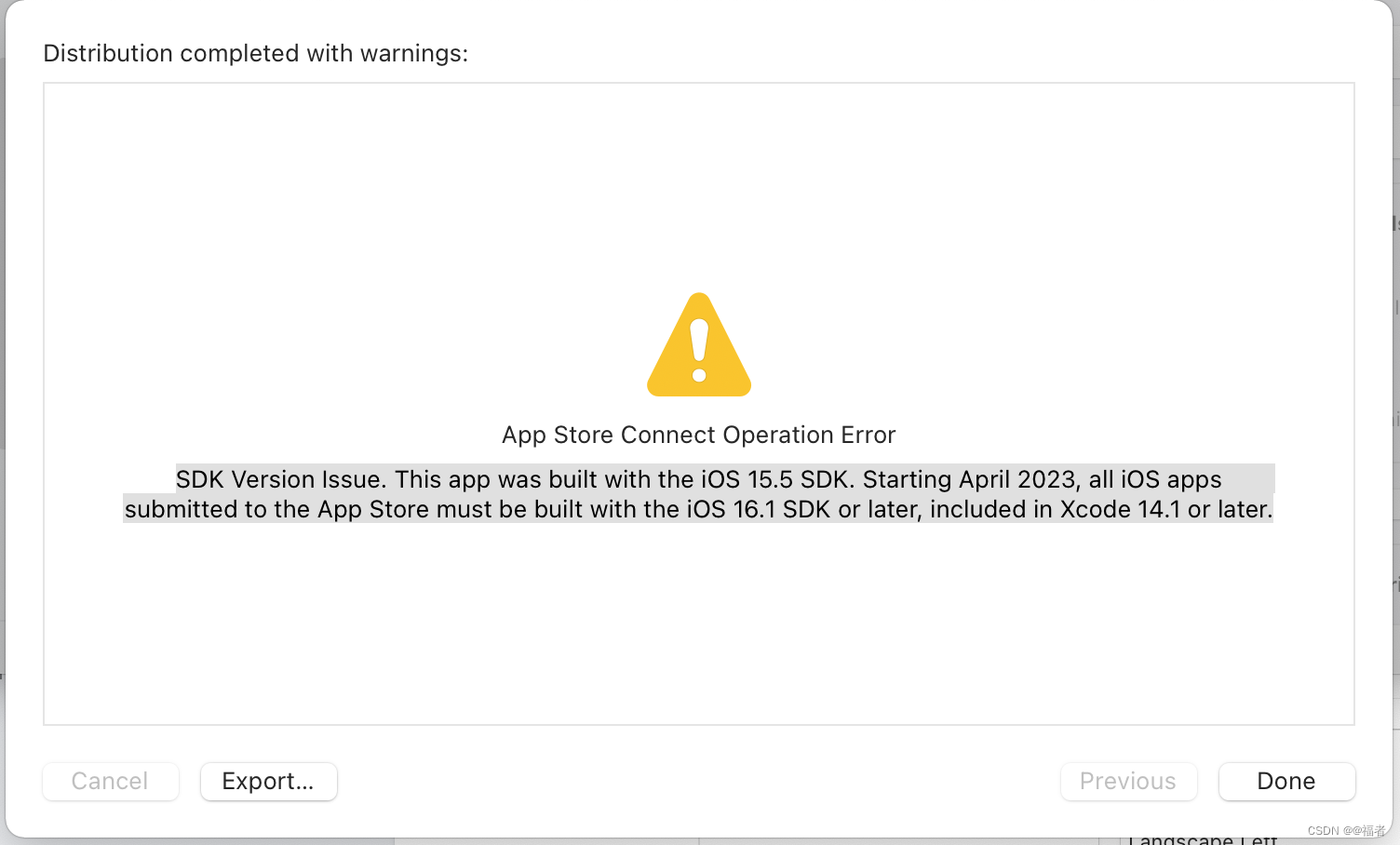Click the grayed-out Cancel button
The width and height of the screenshot is (1400, 845).
(x=110, y=781)
